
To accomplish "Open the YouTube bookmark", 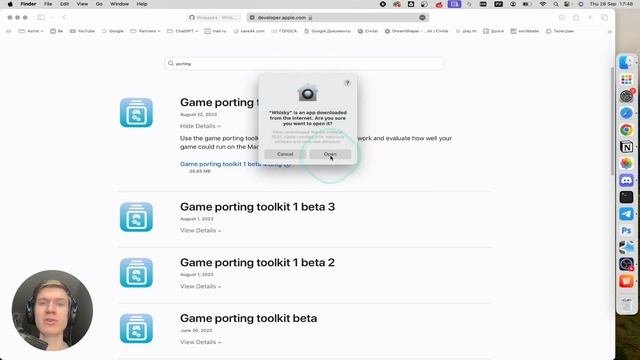I will click(x=82, y=31).
